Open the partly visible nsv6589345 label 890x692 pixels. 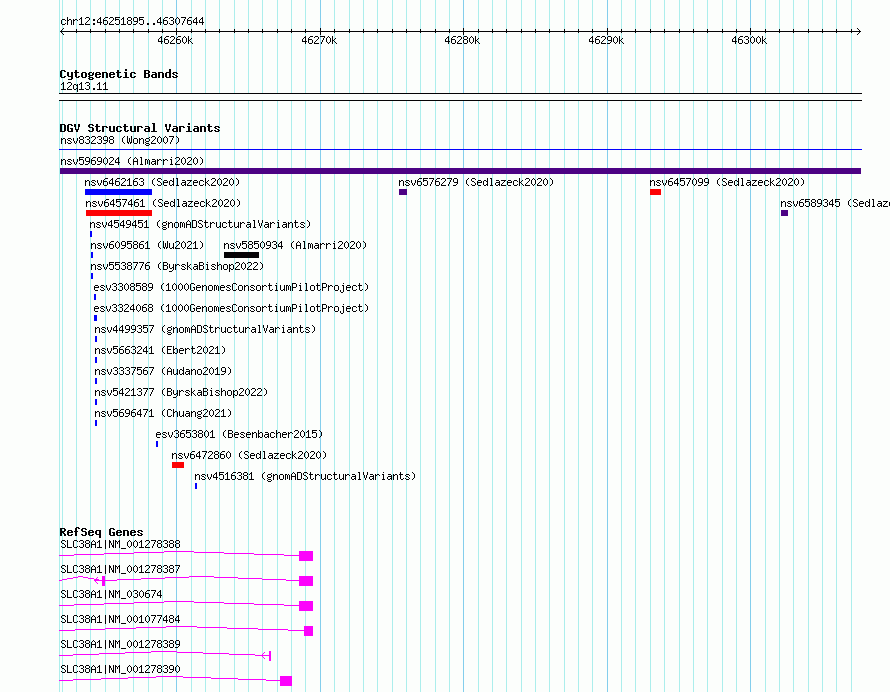(x=834, y=203)
